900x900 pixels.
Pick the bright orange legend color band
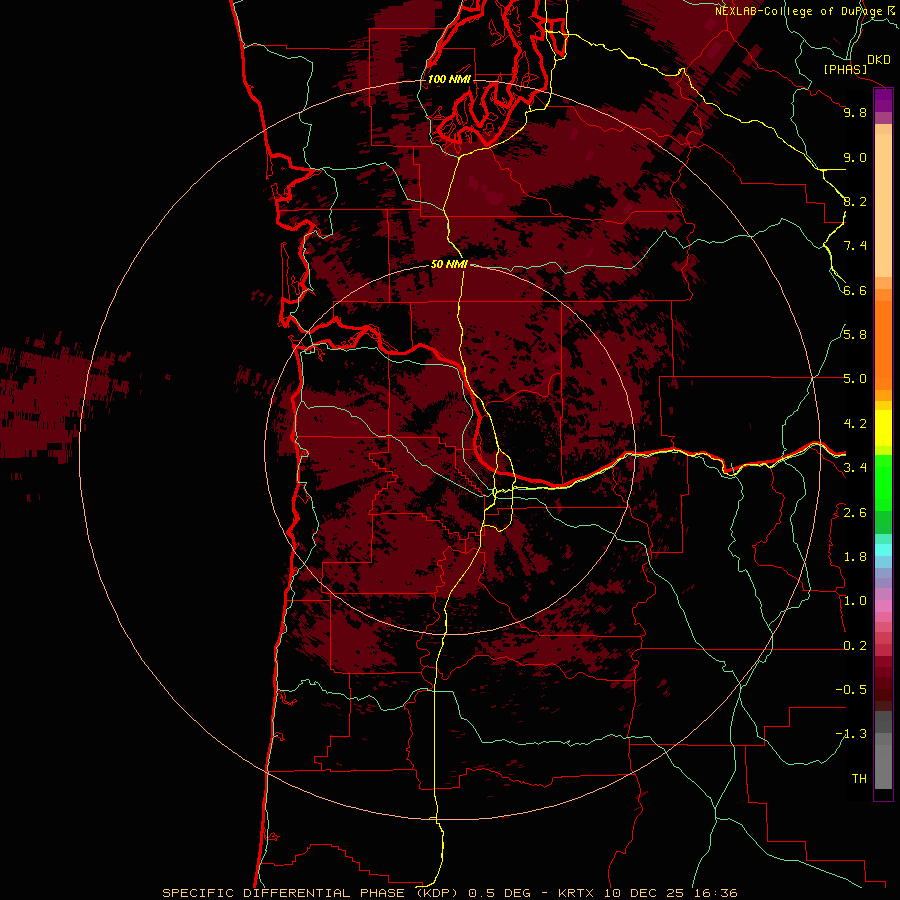click(x=883, y=344)
